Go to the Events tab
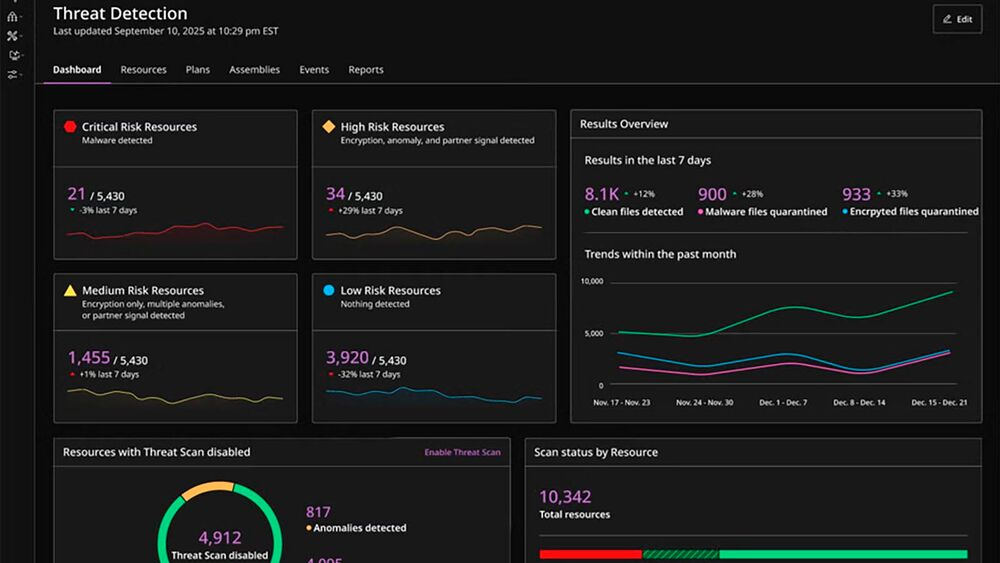The height and width of the screenshot is (563, 1000). point(314,69)
